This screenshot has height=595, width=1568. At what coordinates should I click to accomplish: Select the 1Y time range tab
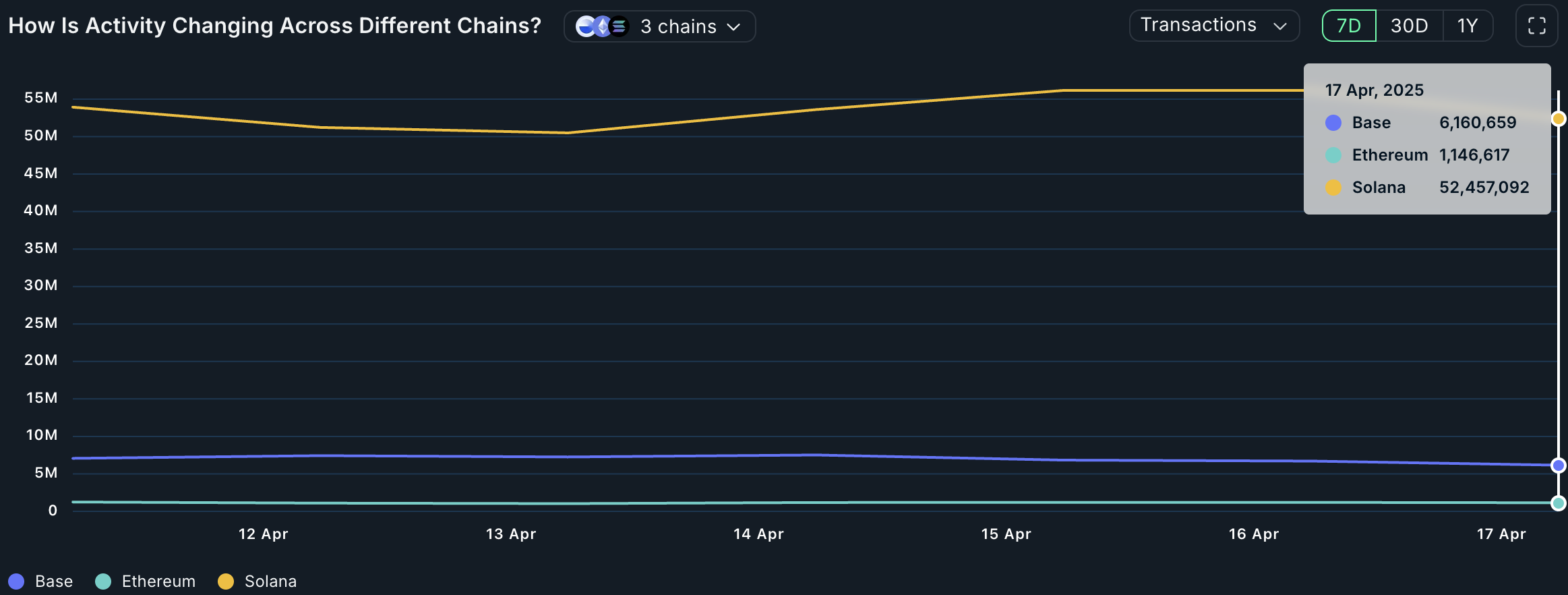[x=1467, y=26]
